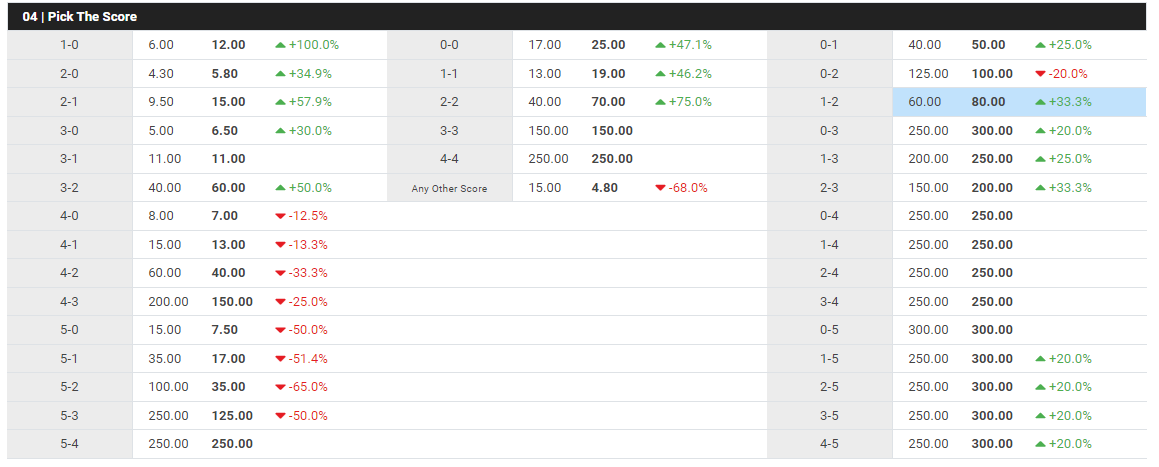This screenshot has height=467, width=1159.
Task: Select 5-0 score odds 7.50
Action: [x=225, y=330]
